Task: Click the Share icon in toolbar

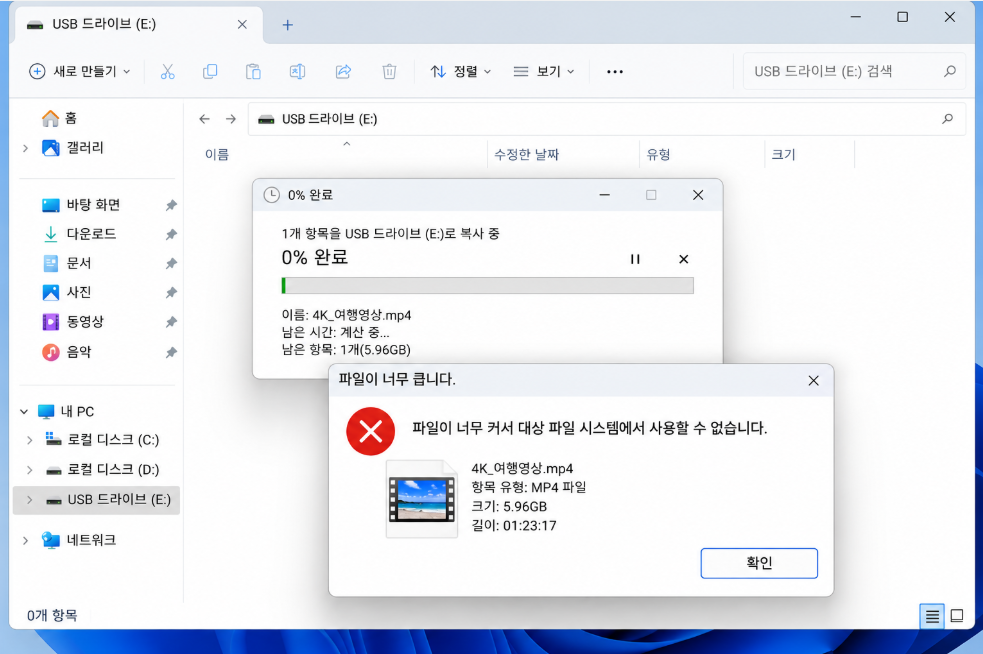Action: [x=344, y=71]
